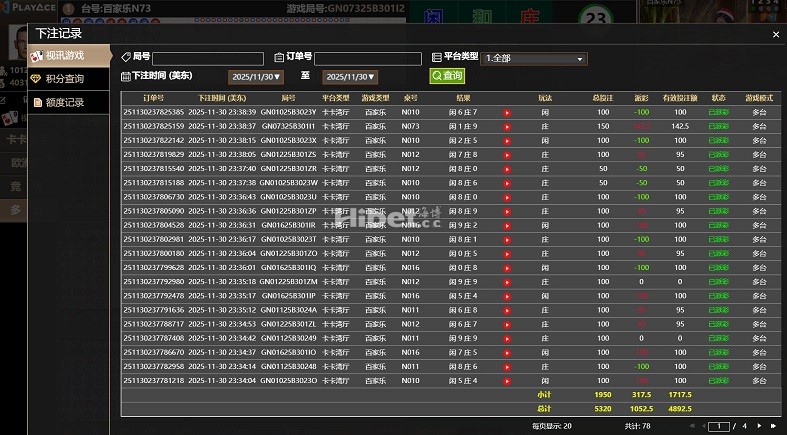Open the start date picker
787x435 pixels.
click(x=256, y=77)
